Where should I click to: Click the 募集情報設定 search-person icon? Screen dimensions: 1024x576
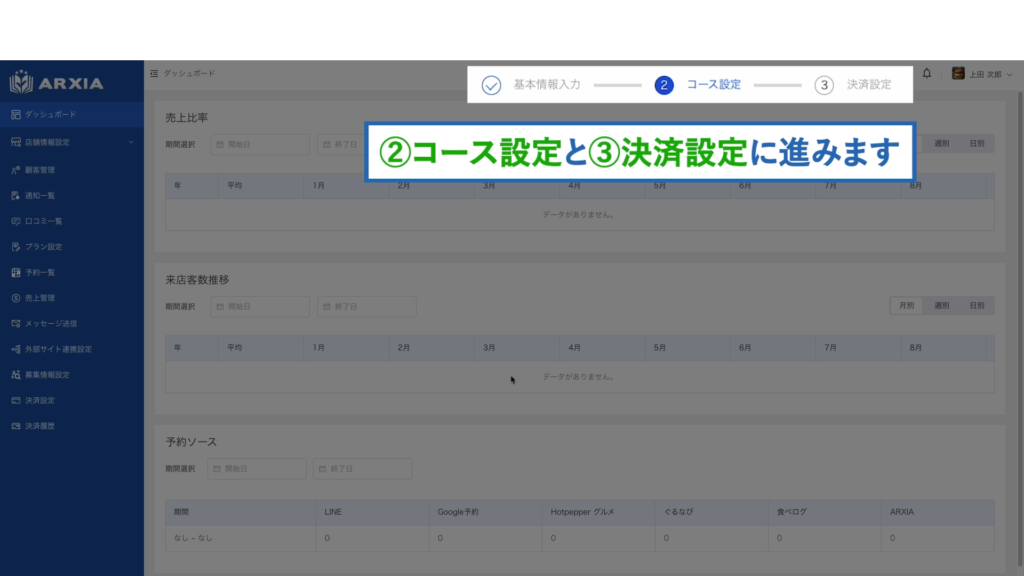click(16, 375)
